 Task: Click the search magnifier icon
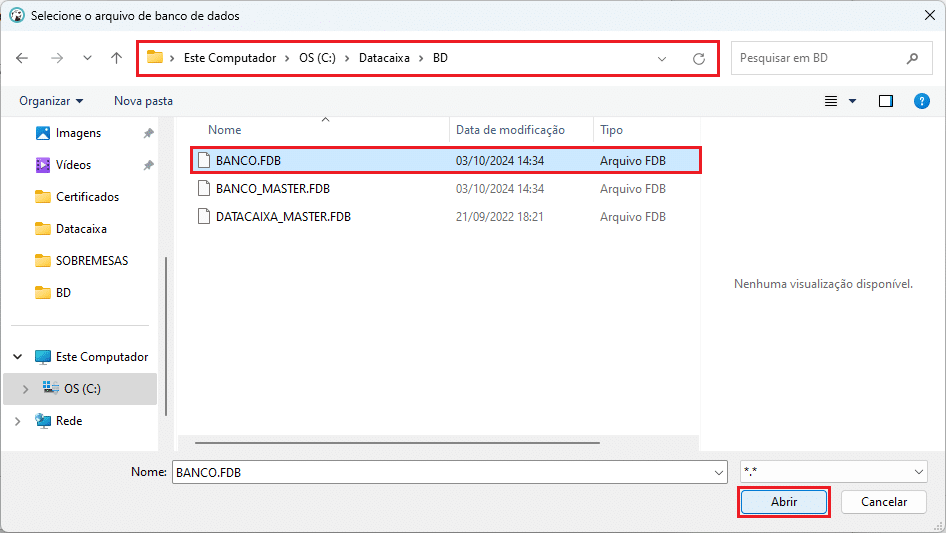(x=912, y=58)
